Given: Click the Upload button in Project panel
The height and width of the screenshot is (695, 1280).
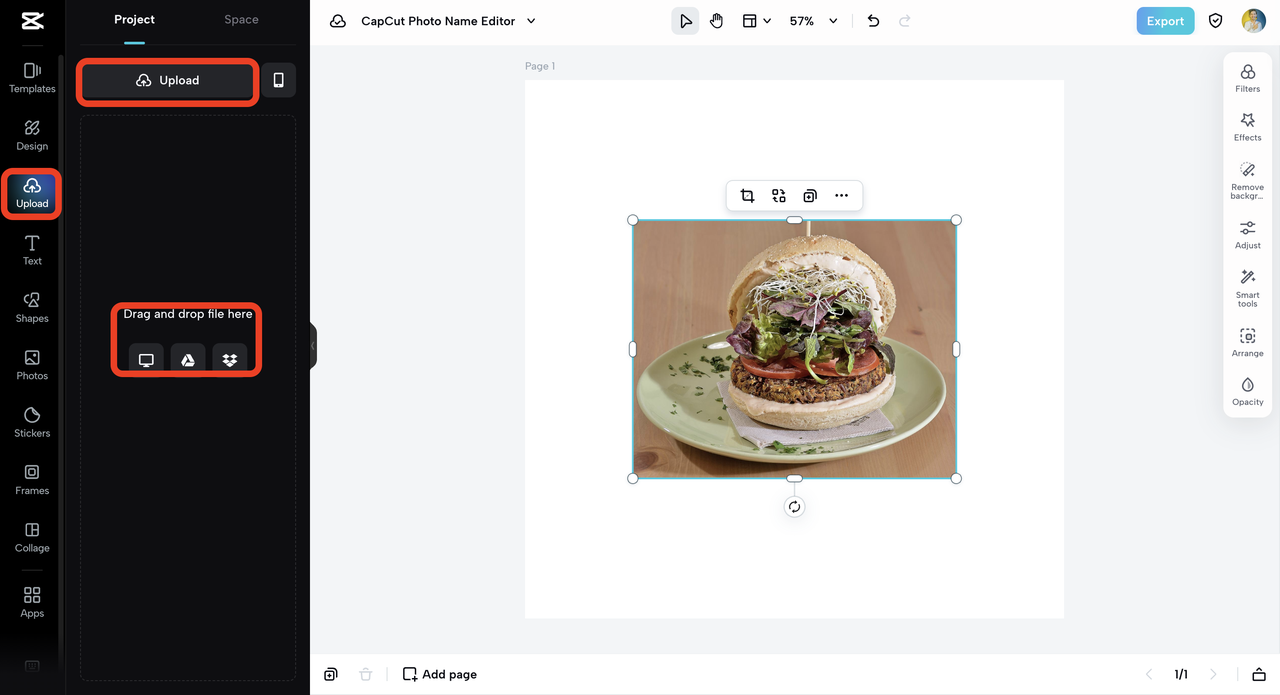Looking at the screenshot, I should 168,80.
